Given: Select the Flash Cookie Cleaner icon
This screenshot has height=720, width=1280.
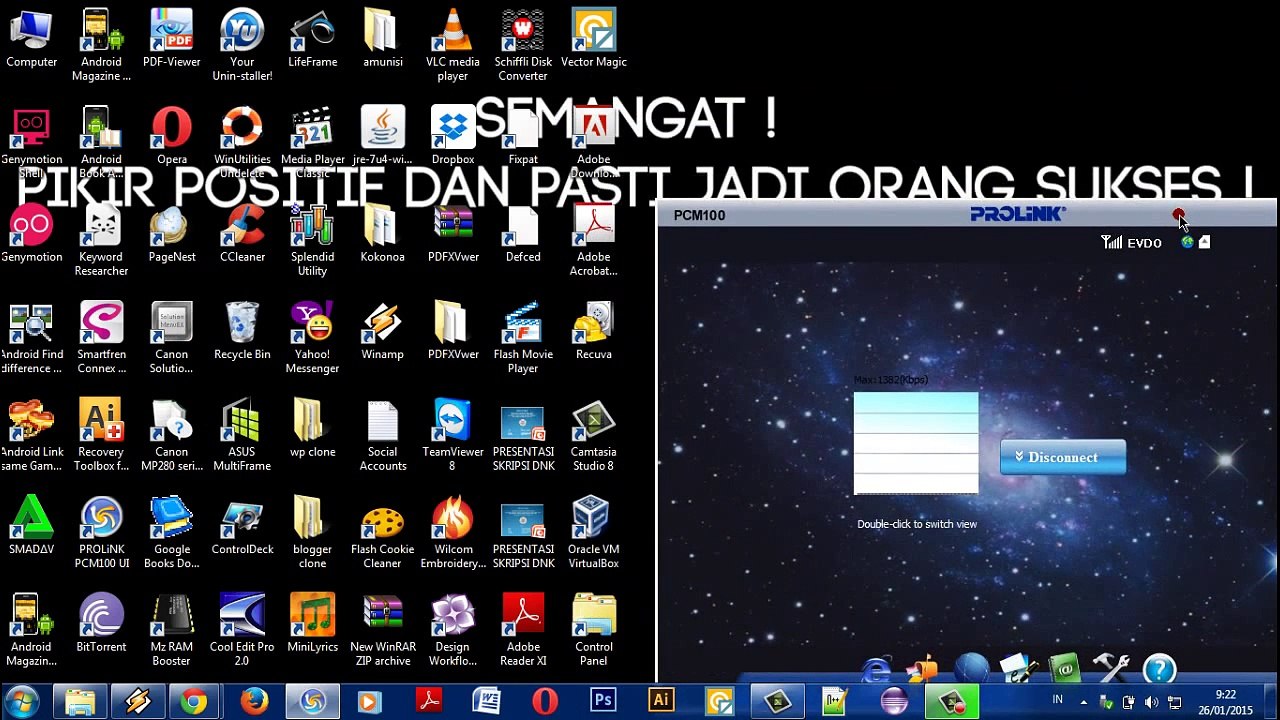Looking at the screenshot, I should click(x=382, y=534).
